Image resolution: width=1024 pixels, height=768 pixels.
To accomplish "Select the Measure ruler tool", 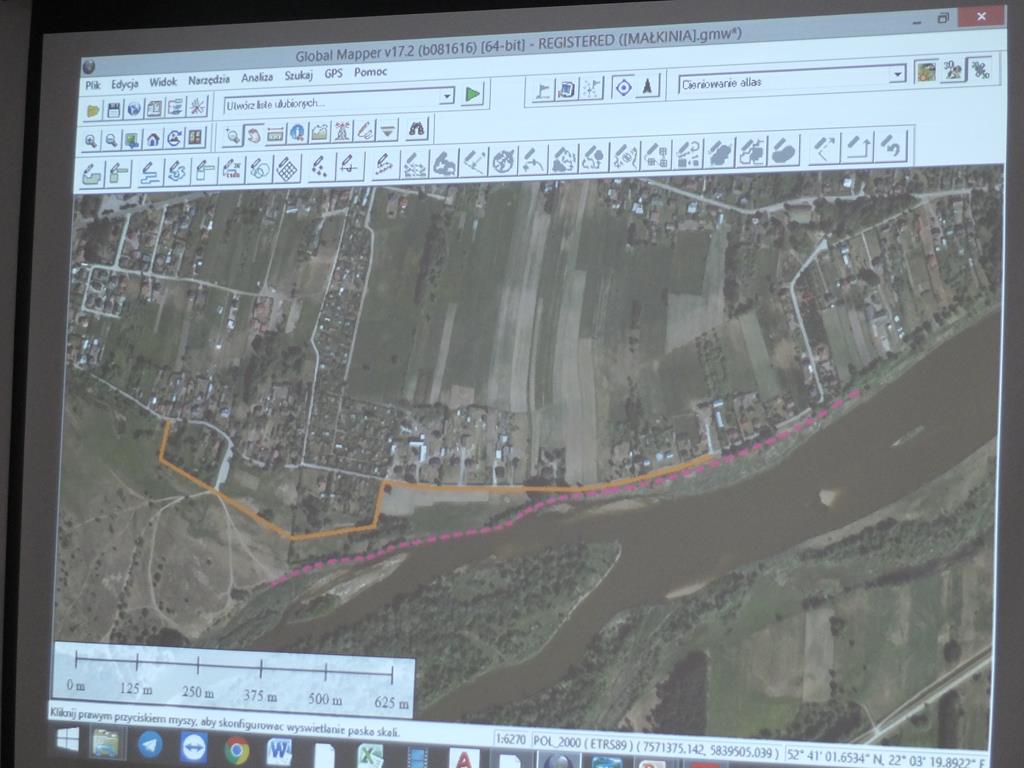I will [276, 135].
